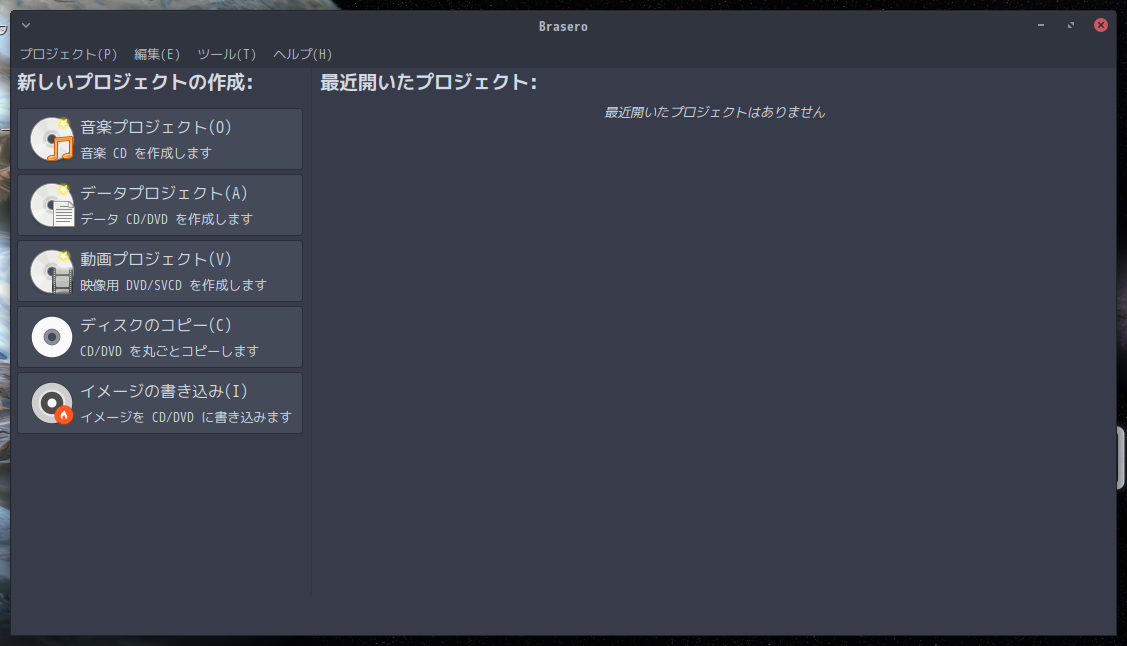Click description 音楽 CD を作成します
Screen dimensions: 1127x646
(x=146, y=153)
